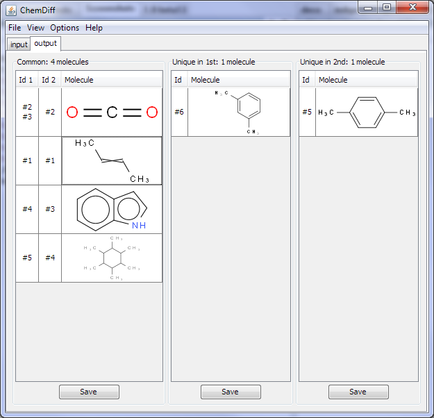The image size is (434, 418).
Task: Save the Unique in 1st list
Action: point(231,392)
